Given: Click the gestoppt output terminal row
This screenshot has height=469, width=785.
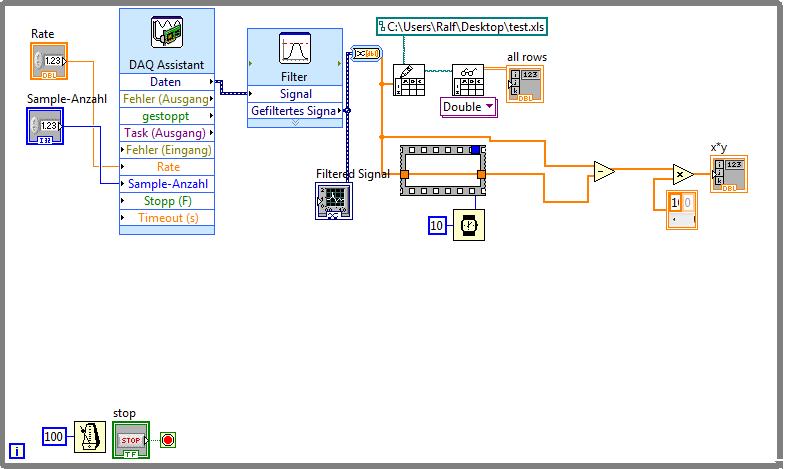Looking at the screenshot, I should [x=167, y=116].
